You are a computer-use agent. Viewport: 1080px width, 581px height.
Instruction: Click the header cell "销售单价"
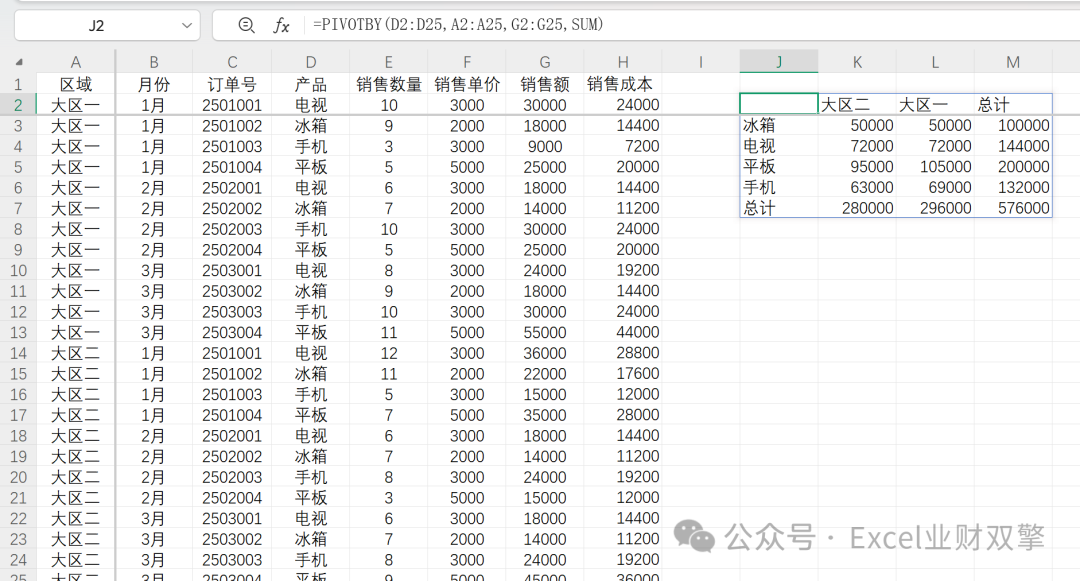point(467,84)
